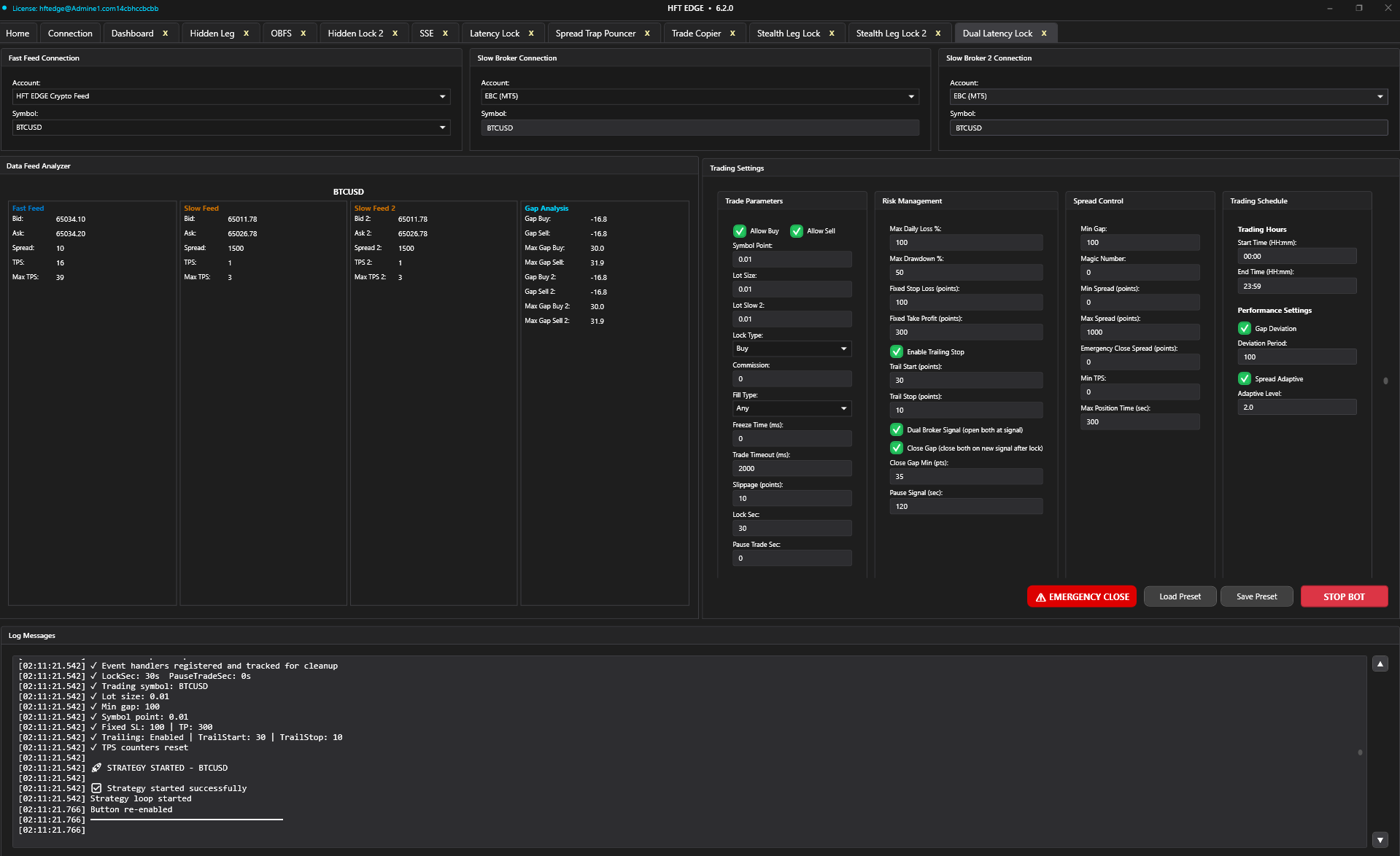Viewport: 1400px width, 856px height.
Task: Click the Lot Size input field
Action: point(792,289)
